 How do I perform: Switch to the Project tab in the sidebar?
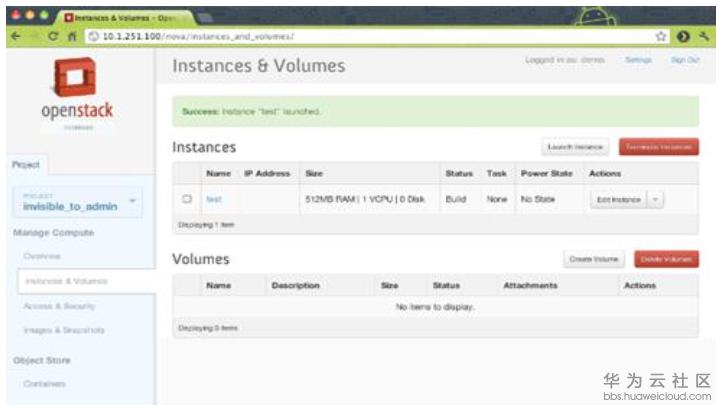tap(26, 165)
